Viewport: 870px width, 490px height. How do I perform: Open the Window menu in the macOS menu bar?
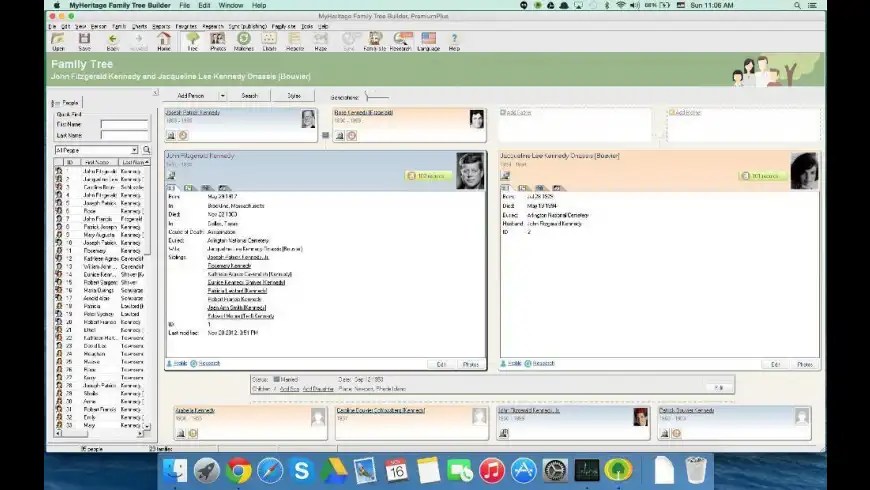231,5
